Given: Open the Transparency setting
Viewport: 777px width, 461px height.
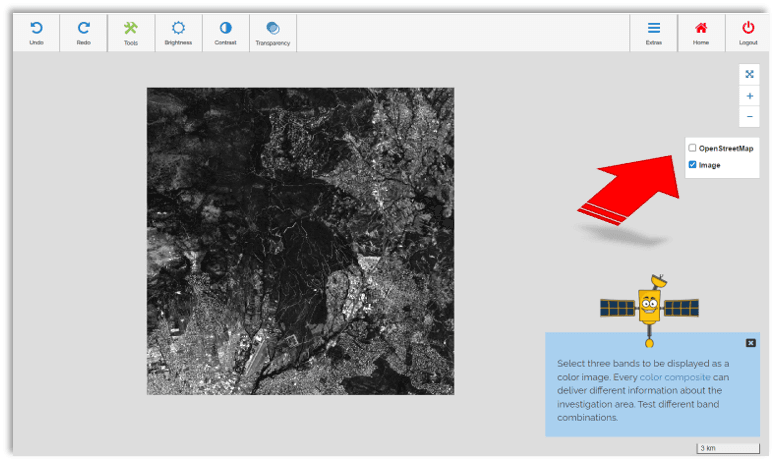Looking at the screenshot, I should [273, 29].
